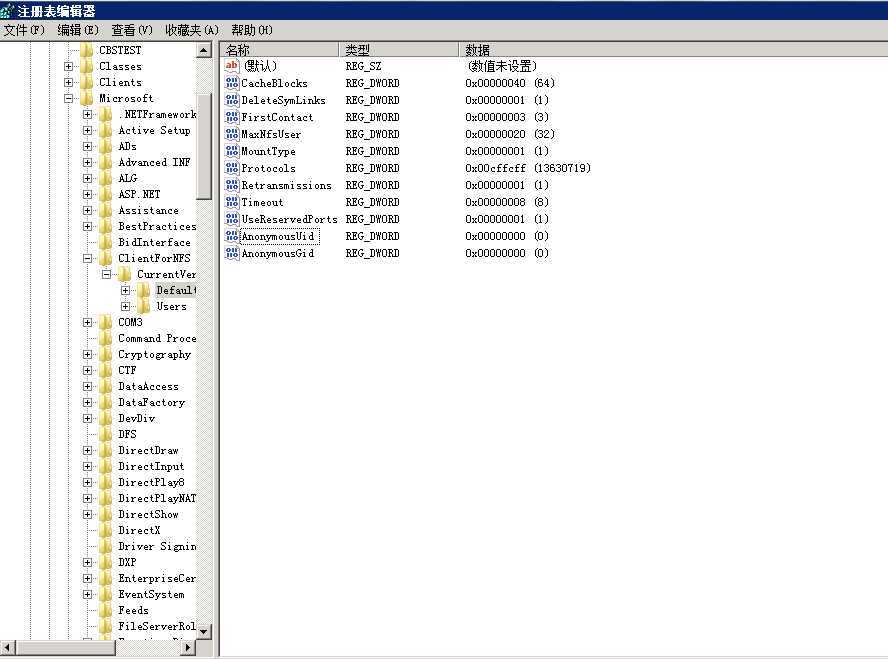Select the BidInterface key
The image size is (888, 659).
pos(154,242)
